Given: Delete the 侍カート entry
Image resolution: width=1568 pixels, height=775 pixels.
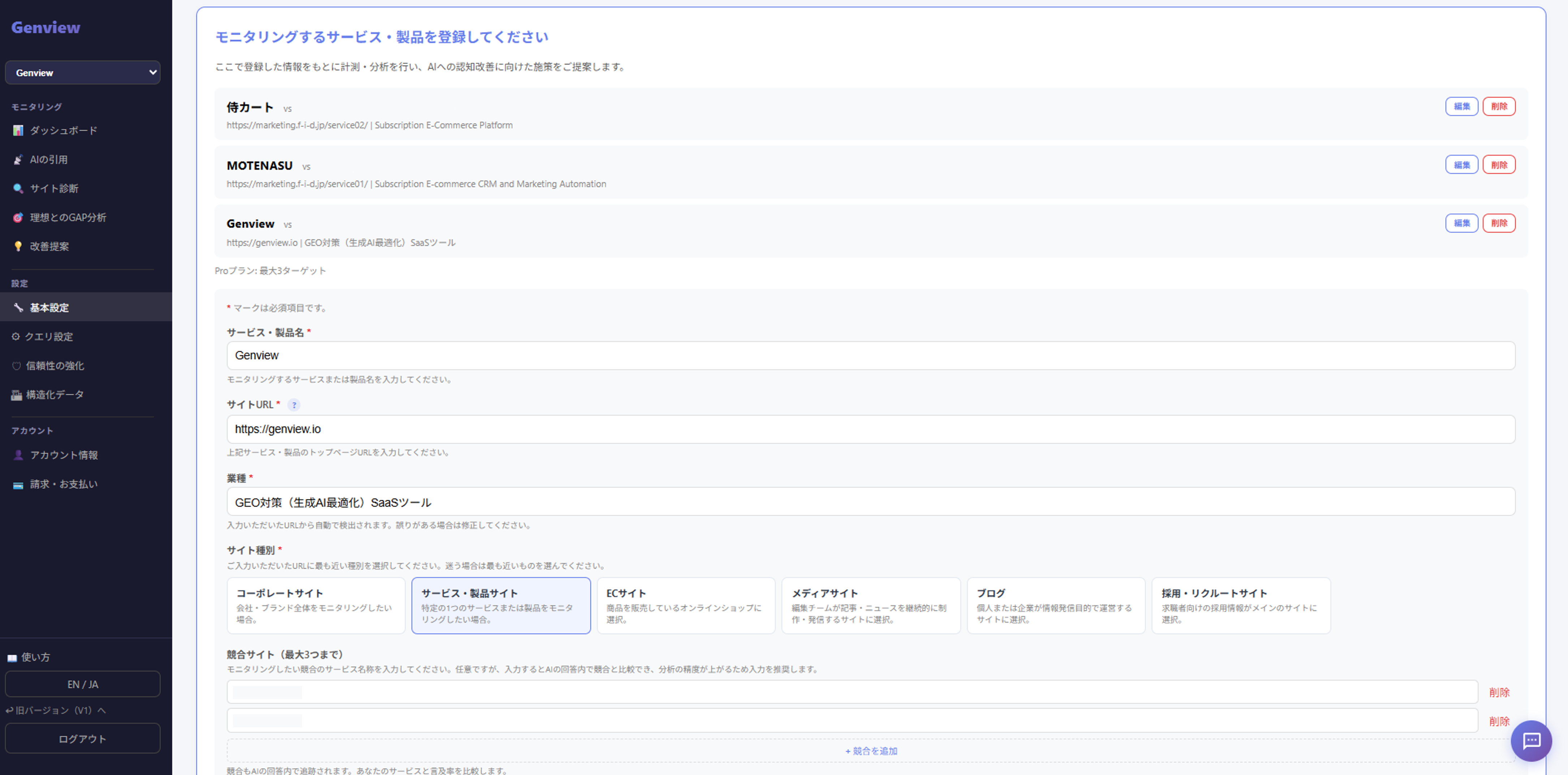Looking at the screenshot, I should point(1499,107).
